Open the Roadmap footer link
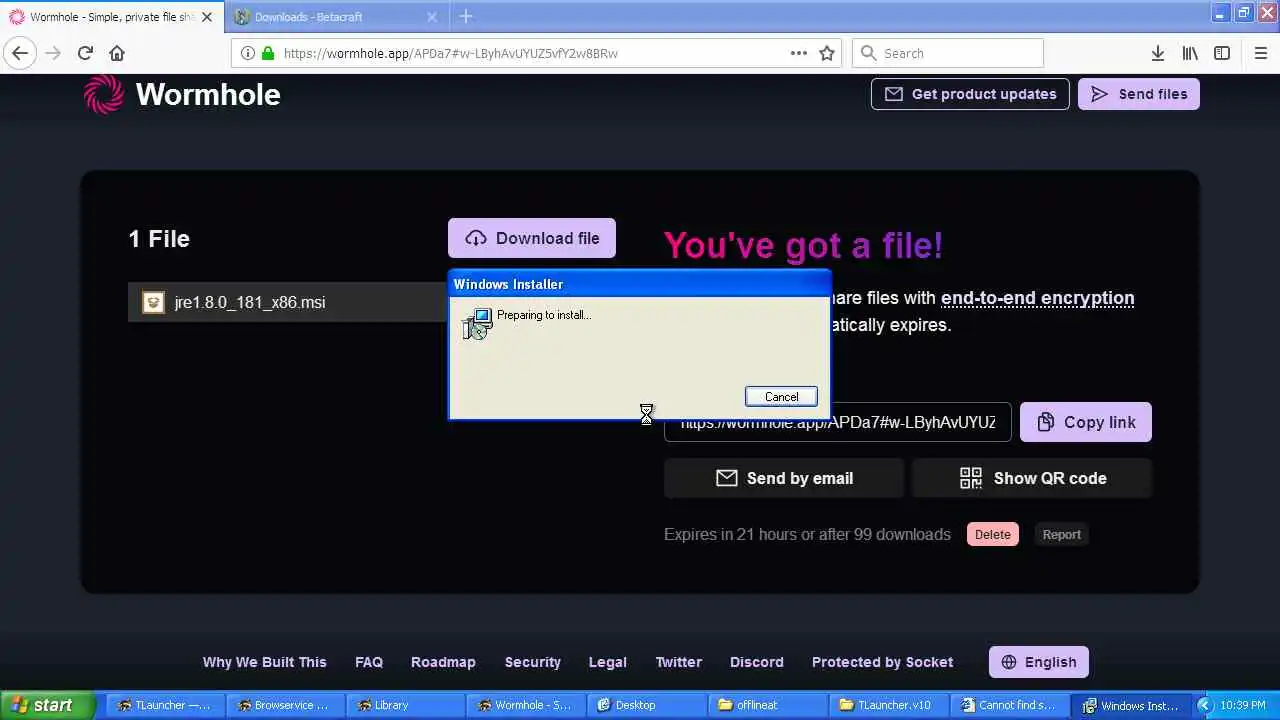 443,662
